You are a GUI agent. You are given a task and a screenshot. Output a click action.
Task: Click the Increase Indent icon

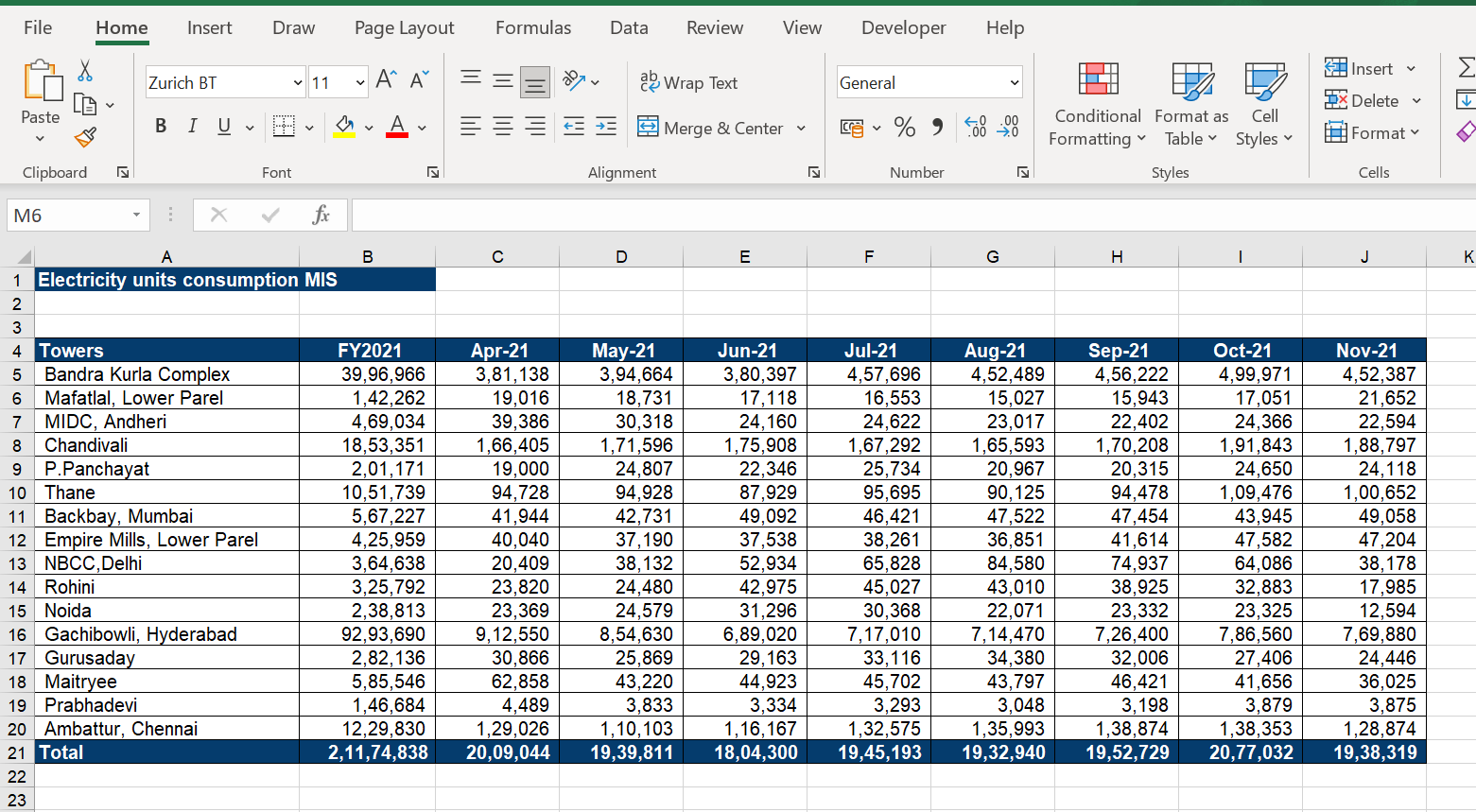point(606,127)
